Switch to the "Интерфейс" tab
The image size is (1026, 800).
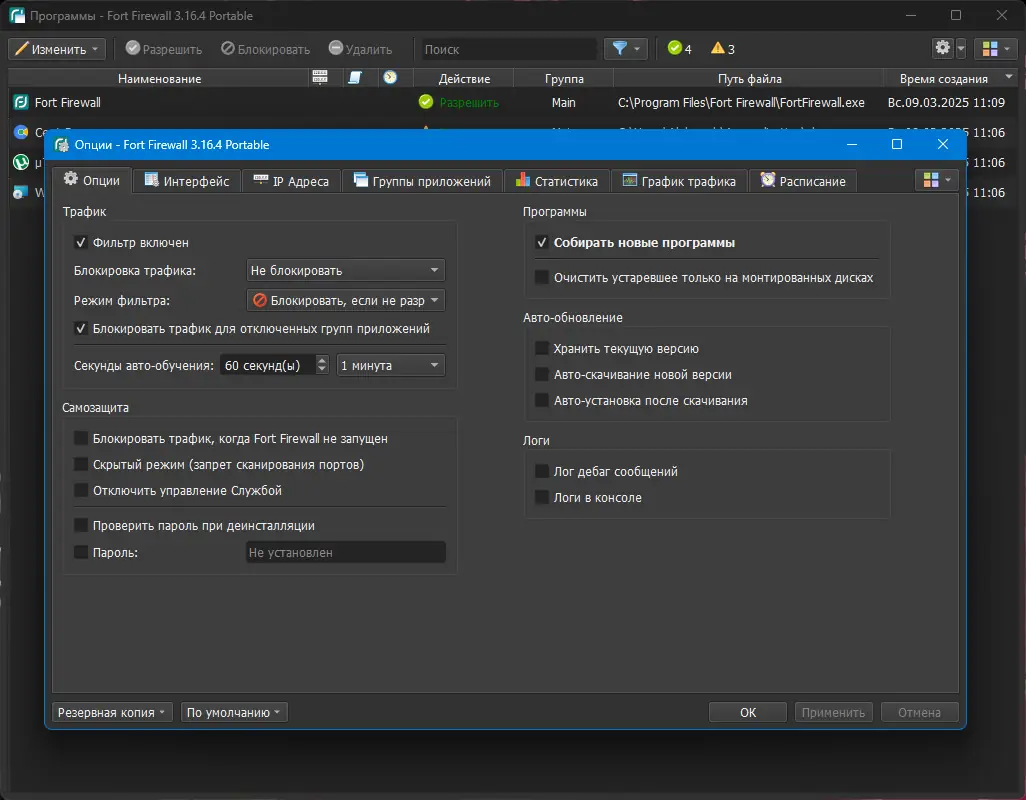click(187, 181)
